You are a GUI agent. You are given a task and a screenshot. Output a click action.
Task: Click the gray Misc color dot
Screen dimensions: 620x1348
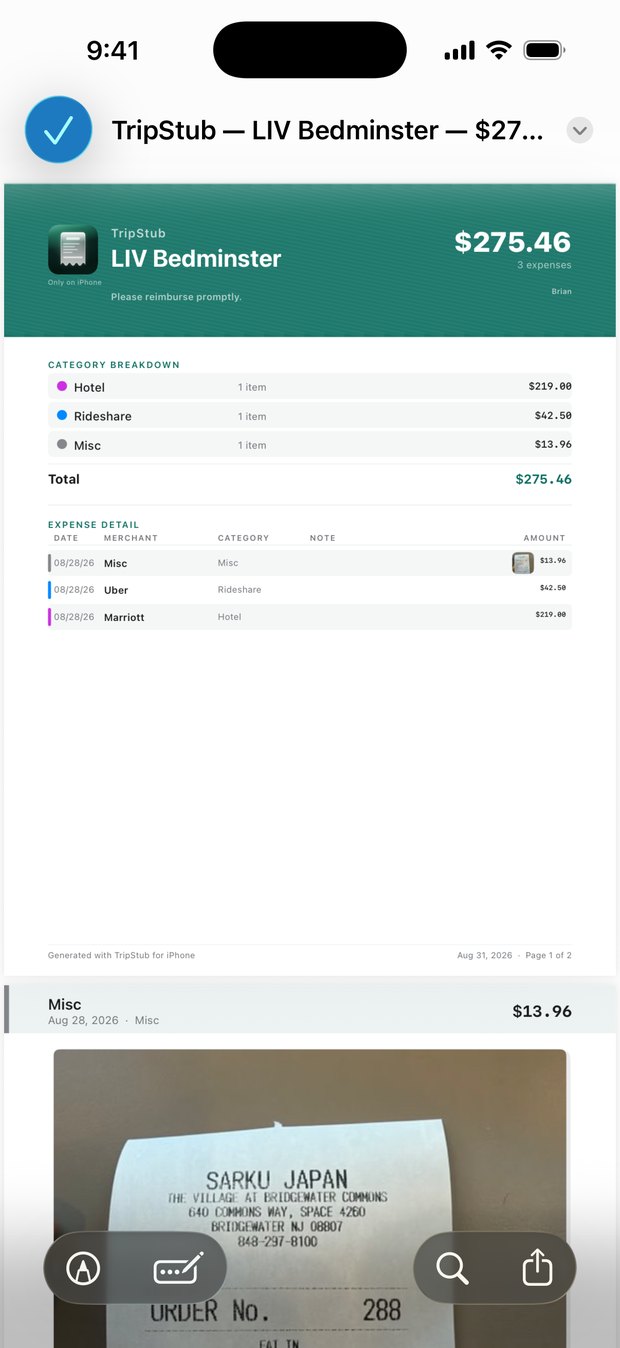[62, 444]
